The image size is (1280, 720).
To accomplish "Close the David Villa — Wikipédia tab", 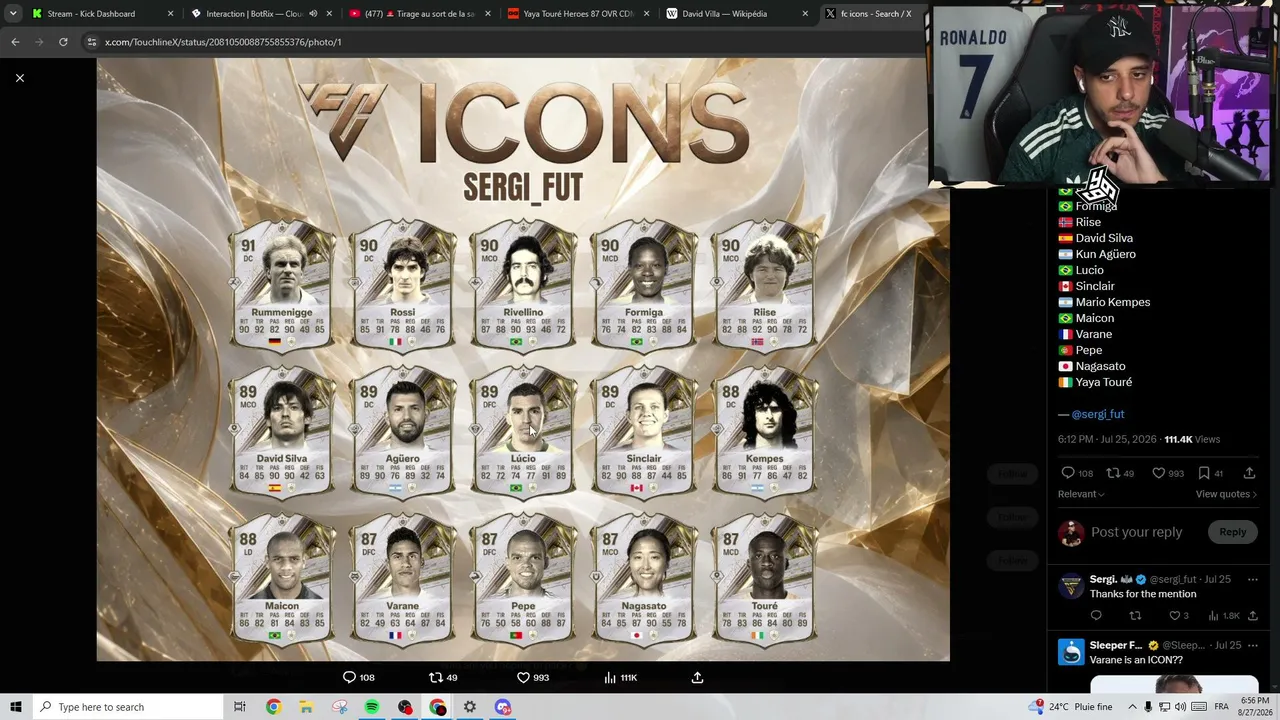I will tap(805, 14).
